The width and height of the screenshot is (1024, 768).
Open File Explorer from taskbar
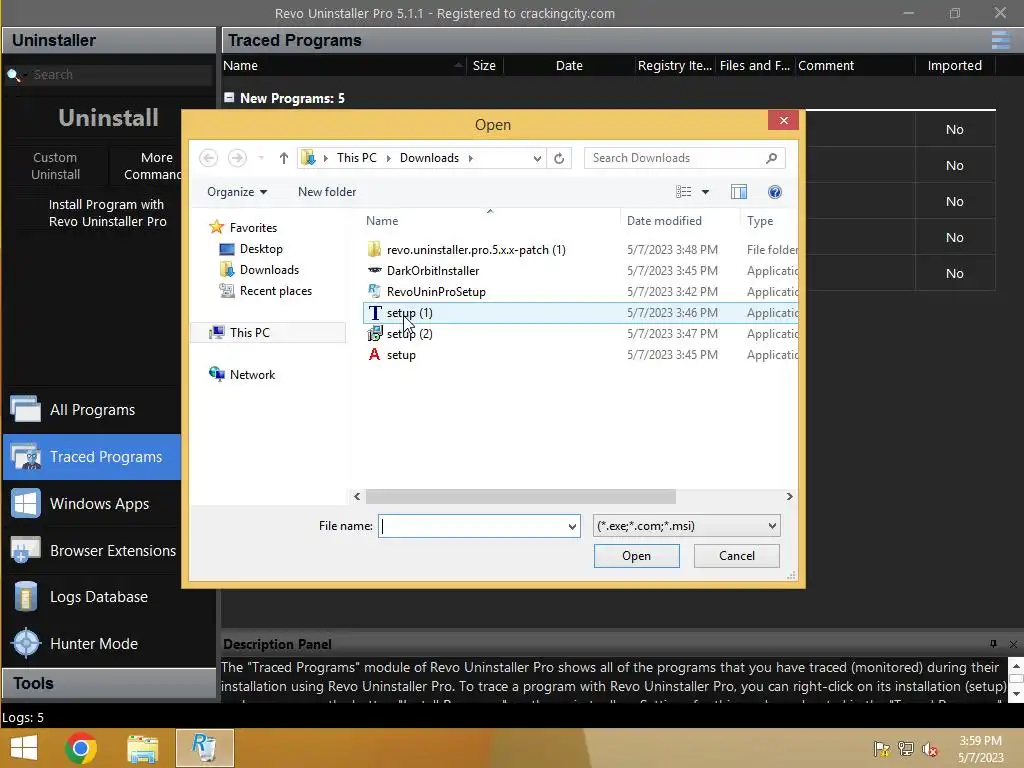(142, 748)
